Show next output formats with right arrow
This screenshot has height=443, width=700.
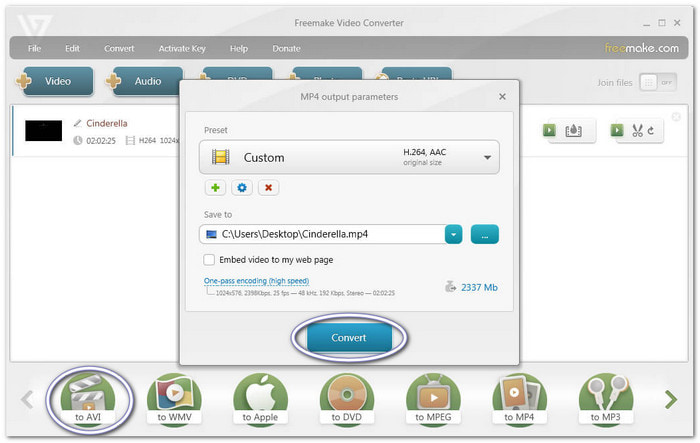pos(671,399)
